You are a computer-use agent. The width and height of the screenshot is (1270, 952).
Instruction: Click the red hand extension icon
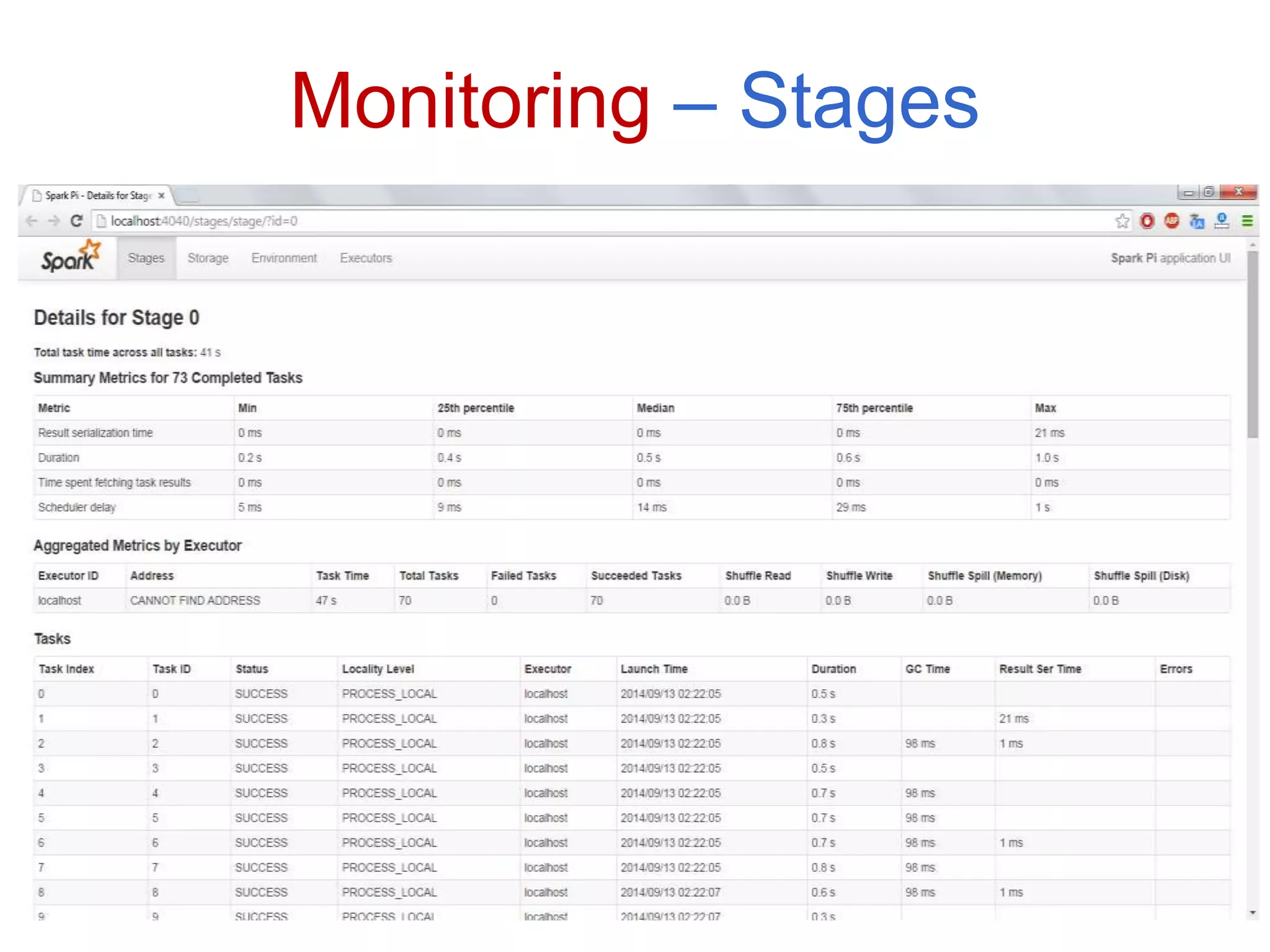(x=1147, y=221)
